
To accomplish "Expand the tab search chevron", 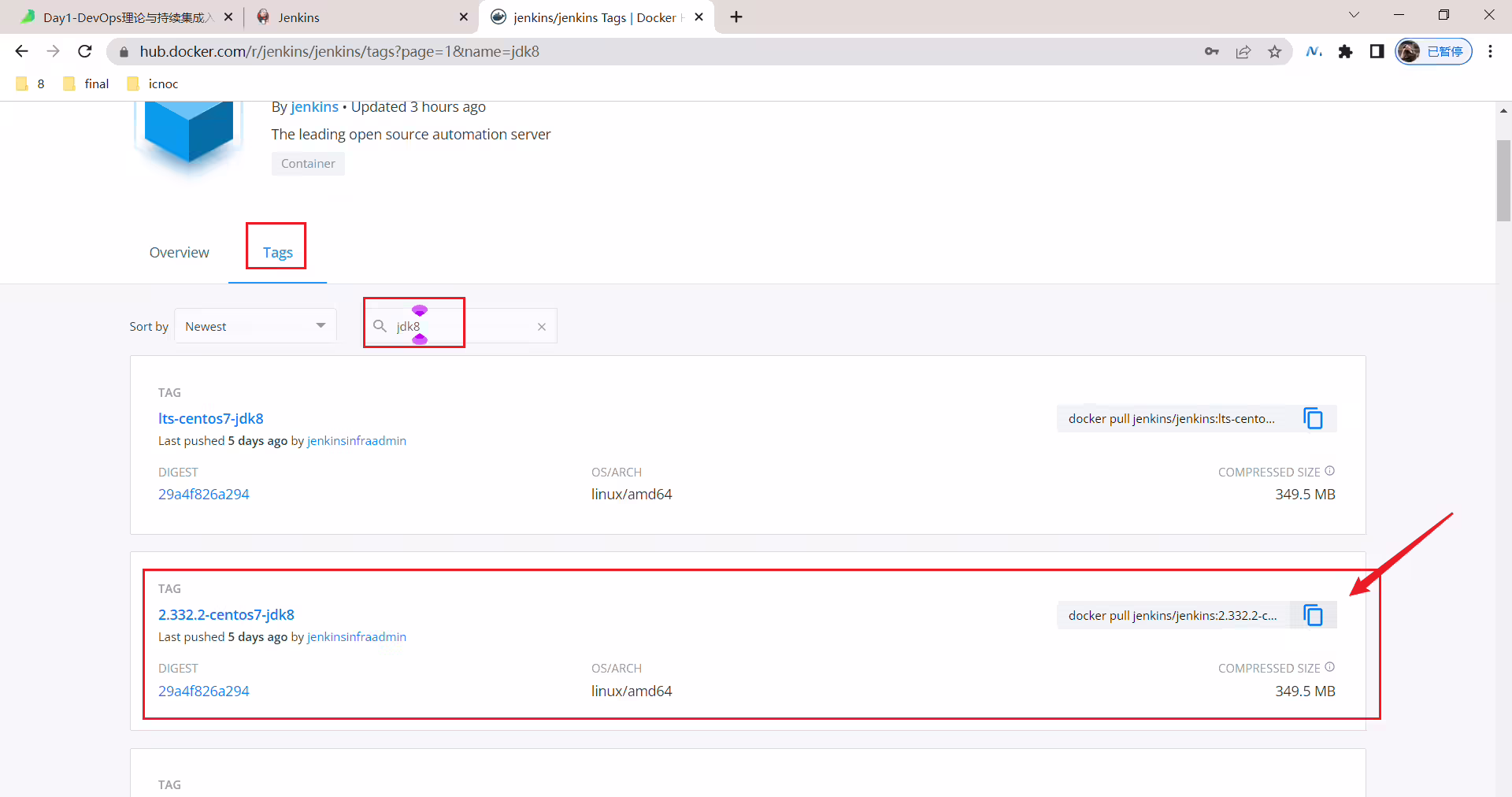I will click(x=1354, y=15).
